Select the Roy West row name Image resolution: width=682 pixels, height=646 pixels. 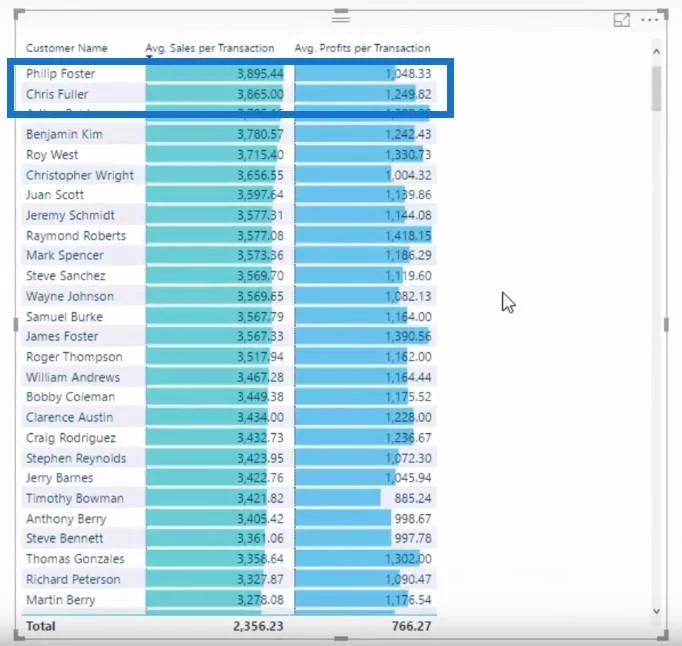52,154
